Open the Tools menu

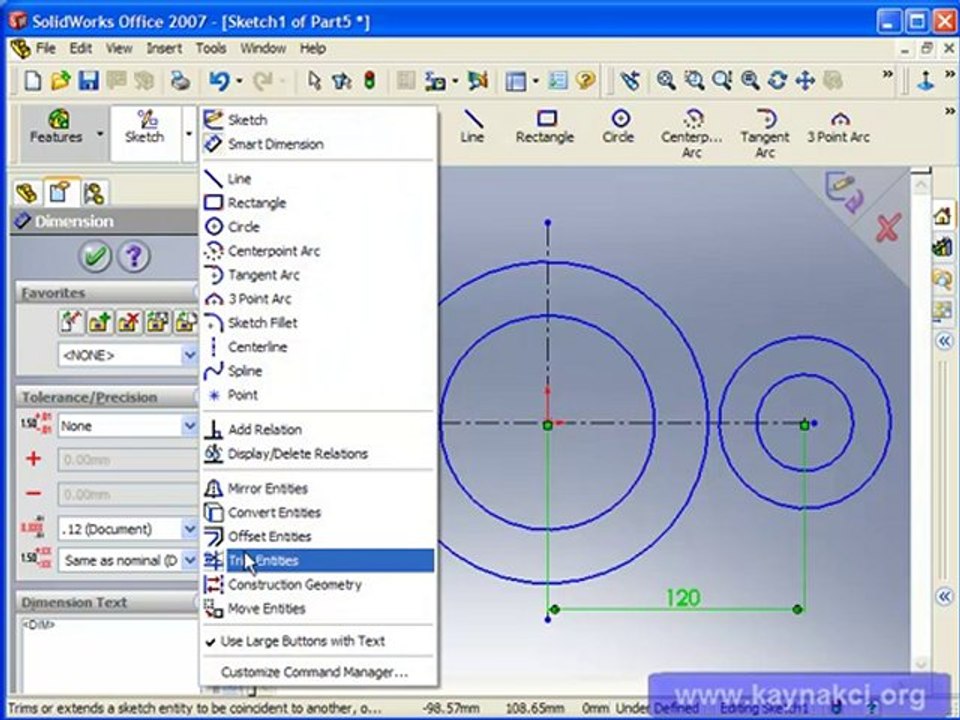pos(211,48)
